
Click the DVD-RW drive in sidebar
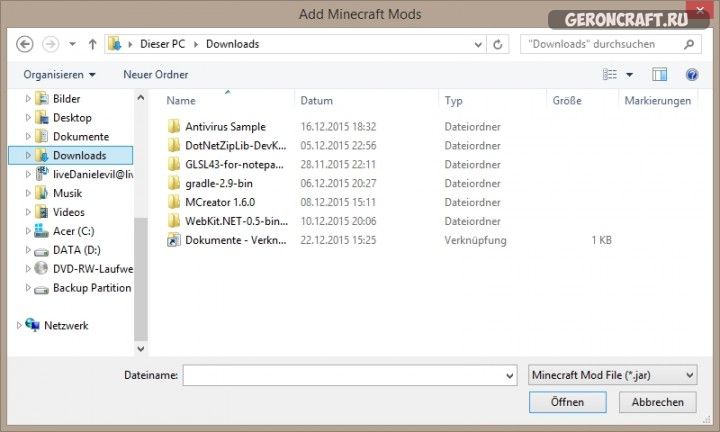point(91,269)
